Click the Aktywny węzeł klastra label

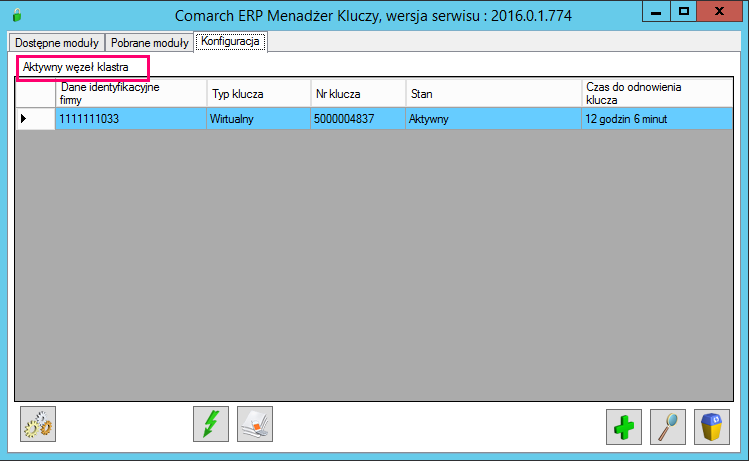pyautogui.click(x=75, y=67)
